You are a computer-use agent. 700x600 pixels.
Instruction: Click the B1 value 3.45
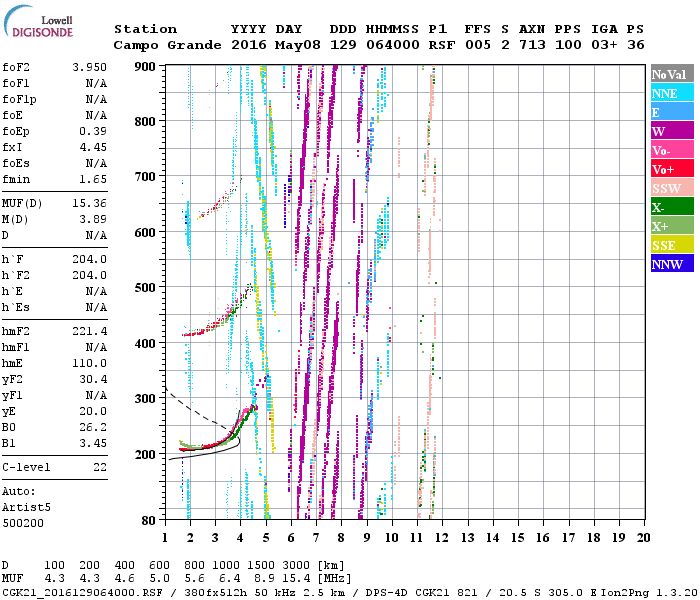(93, 443)
